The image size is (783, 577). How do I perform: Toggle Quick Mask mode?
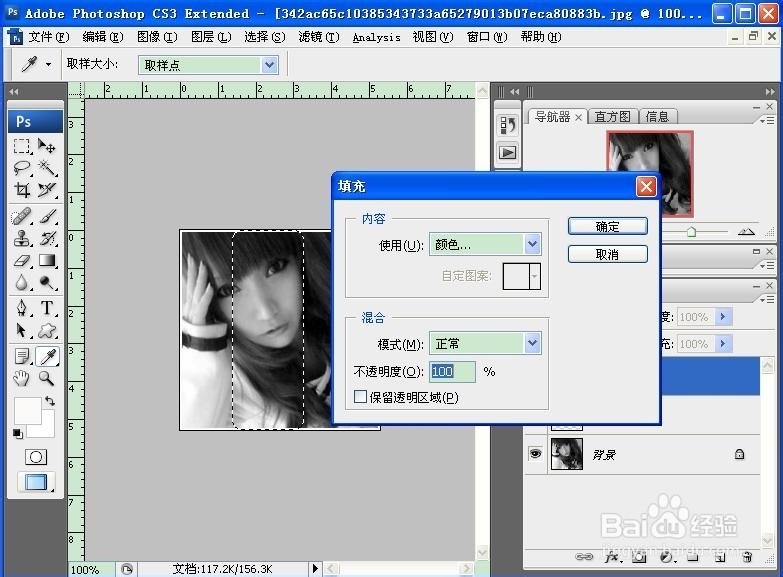[36, 457]
